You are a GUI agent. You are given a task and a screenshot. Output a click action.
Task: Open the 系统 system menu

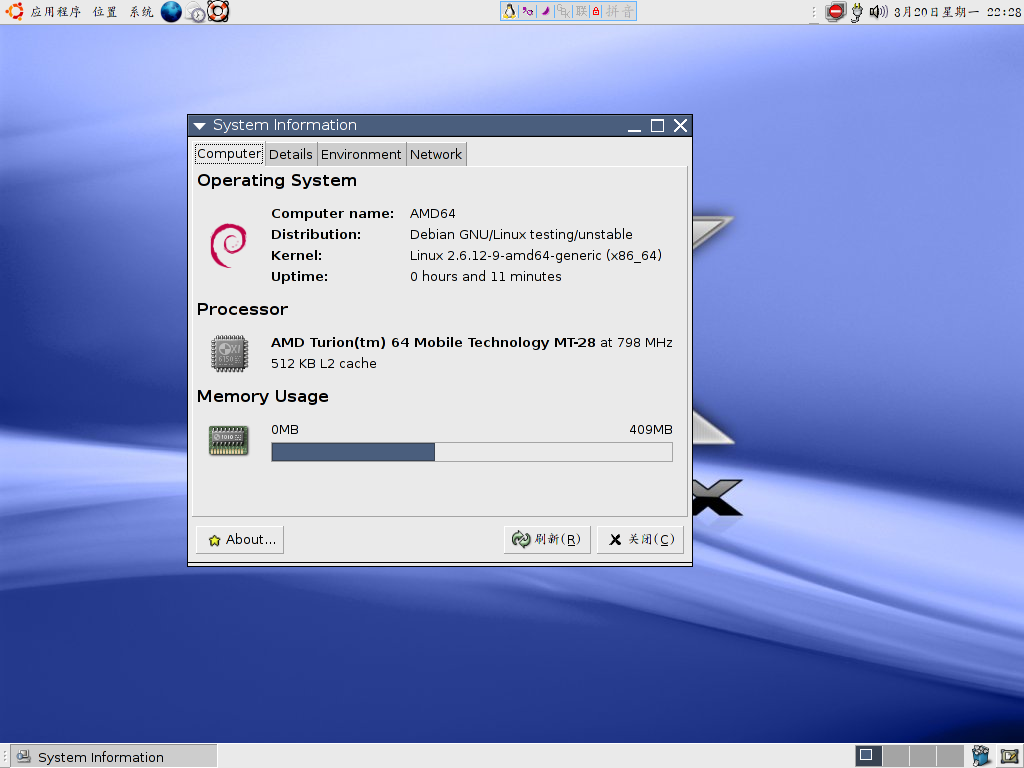tap(141, 12)
